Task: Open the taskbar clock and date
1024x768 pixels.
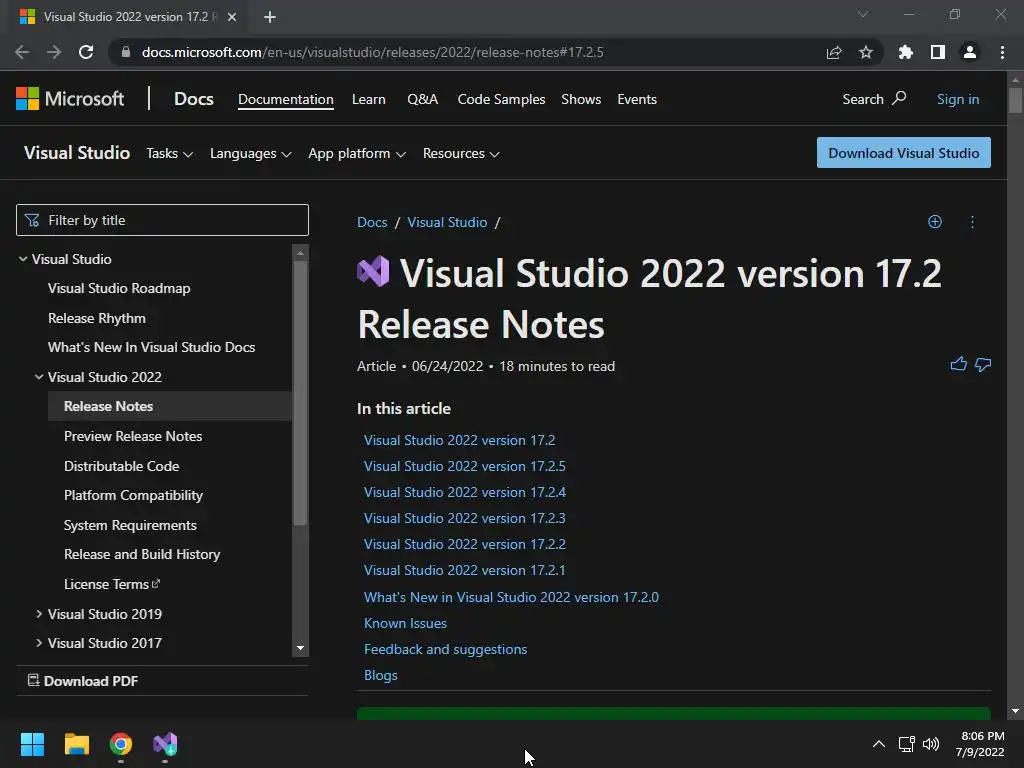Action: tap(980, 744)
